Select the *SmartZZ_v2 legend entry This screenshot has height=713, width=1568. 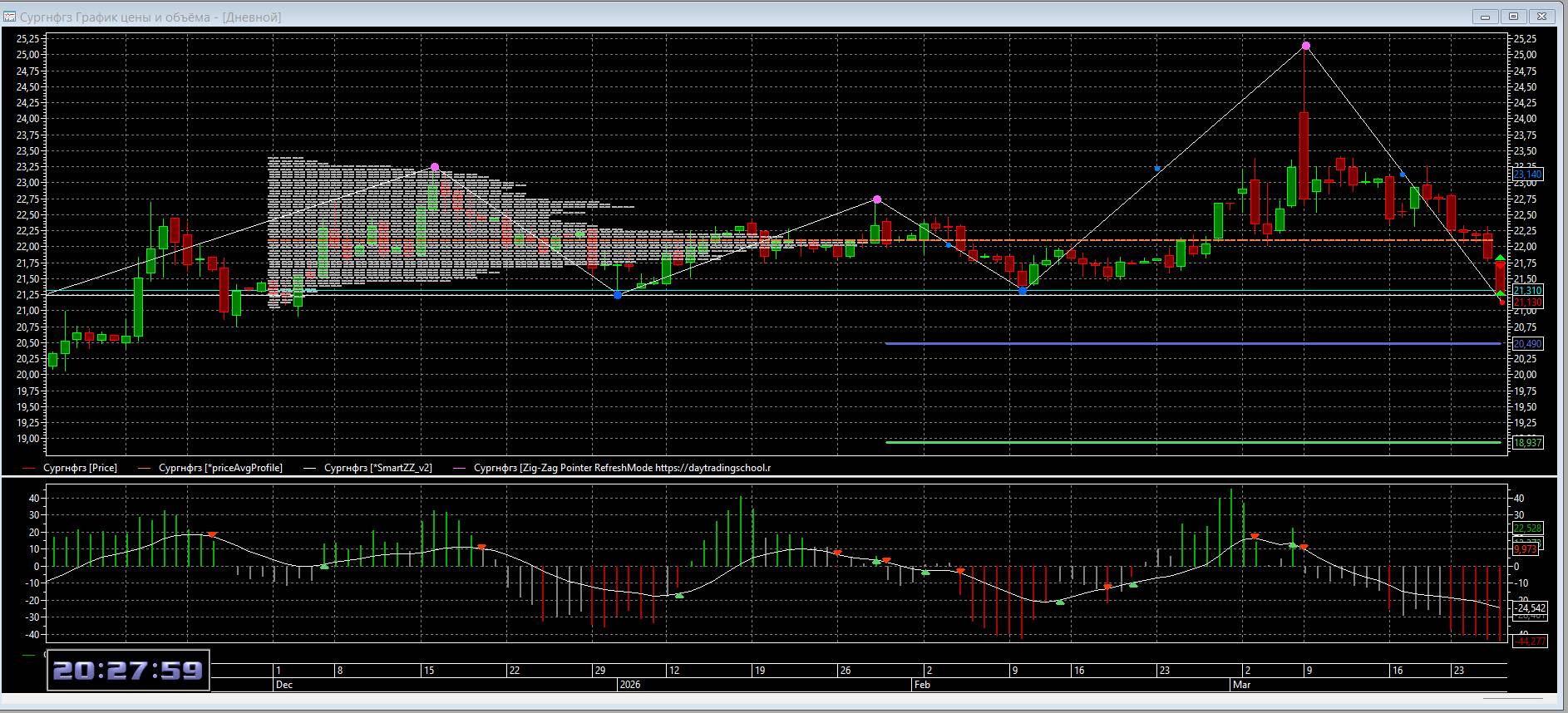pyautogui.click(x=377, y=468)
